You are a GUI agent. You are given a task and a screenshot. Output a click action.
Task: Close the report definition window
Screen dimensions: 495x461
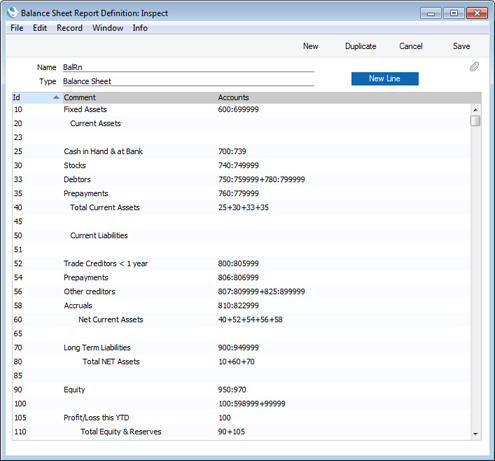click(x=477, y=13)
